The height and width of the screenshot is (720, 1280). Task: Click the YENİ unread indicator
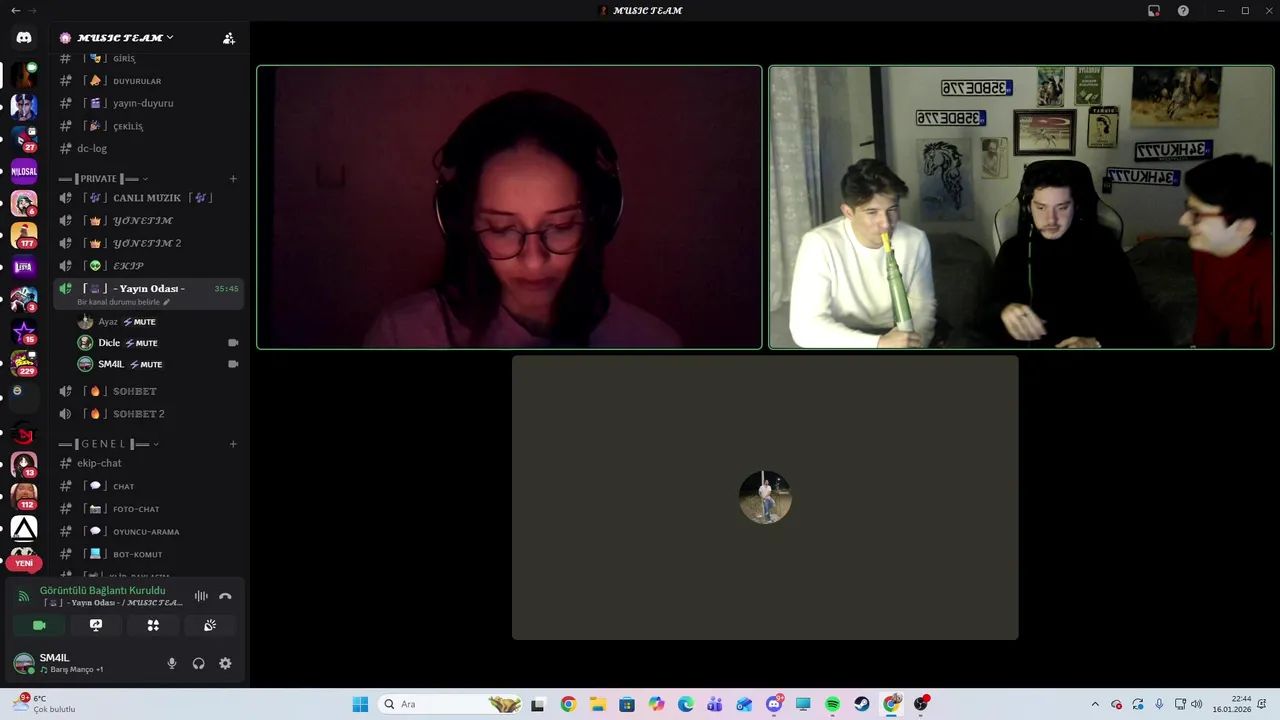tap(24, 563)
